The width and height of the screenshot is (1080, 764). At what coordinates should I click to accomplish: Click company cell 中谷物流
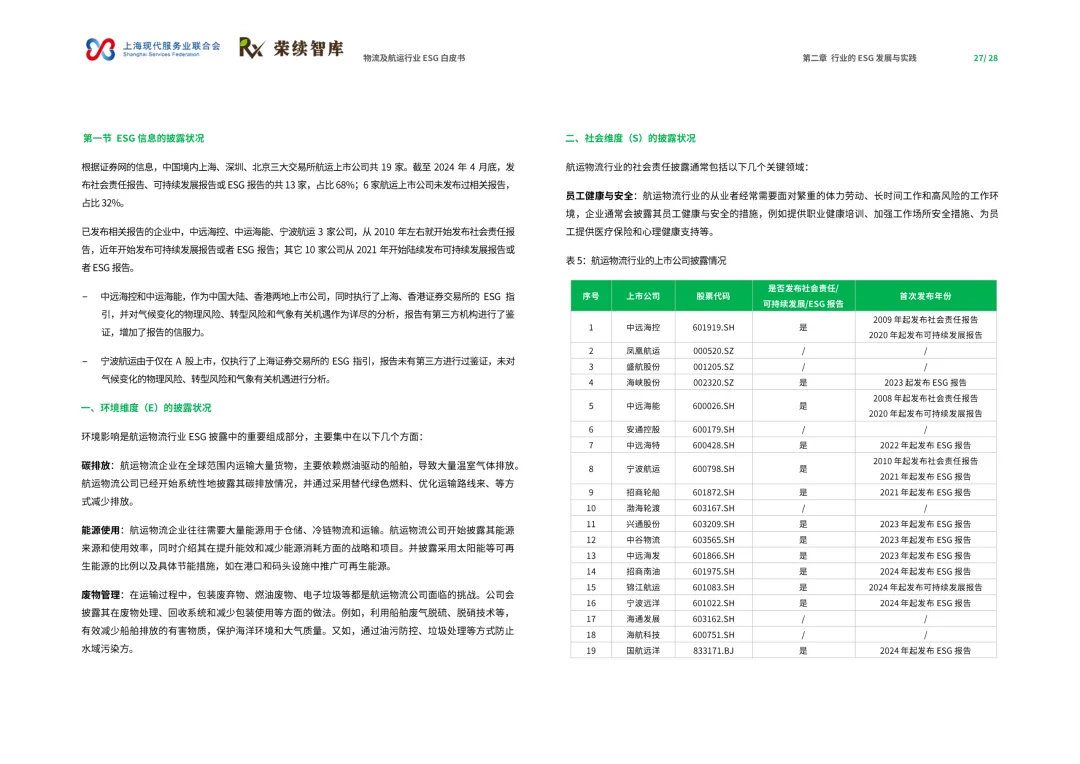[x=643, y=540]
